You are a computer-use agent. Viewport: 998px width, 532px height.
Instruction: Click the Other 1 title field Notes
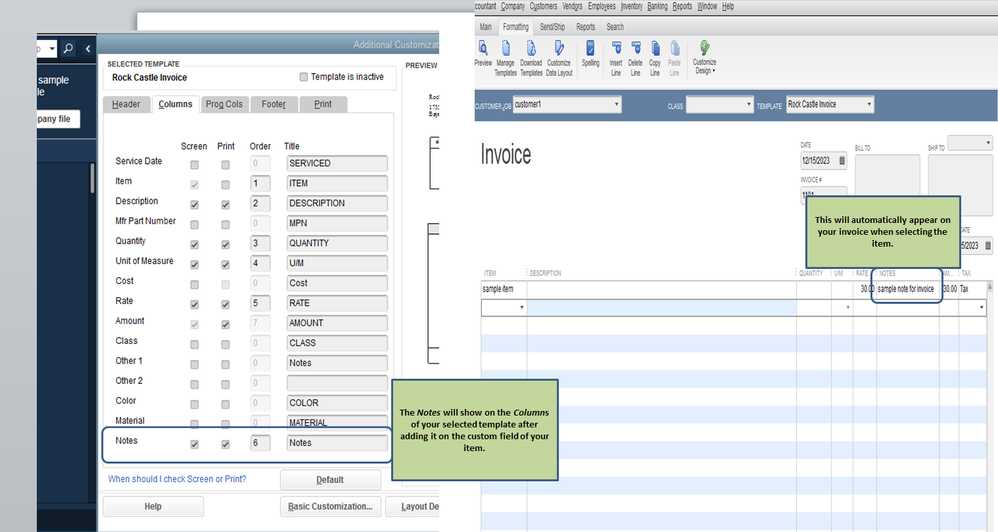[x=337, y=363]
